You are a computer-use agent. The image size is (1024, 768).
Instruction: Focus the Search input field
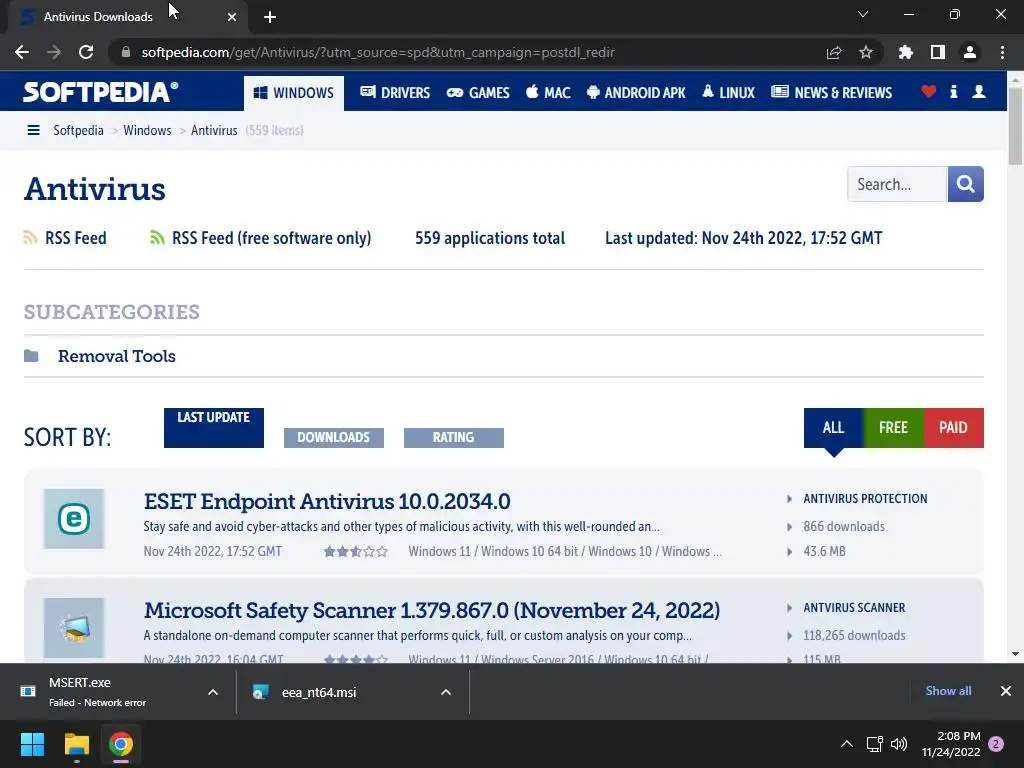[897, 184]
